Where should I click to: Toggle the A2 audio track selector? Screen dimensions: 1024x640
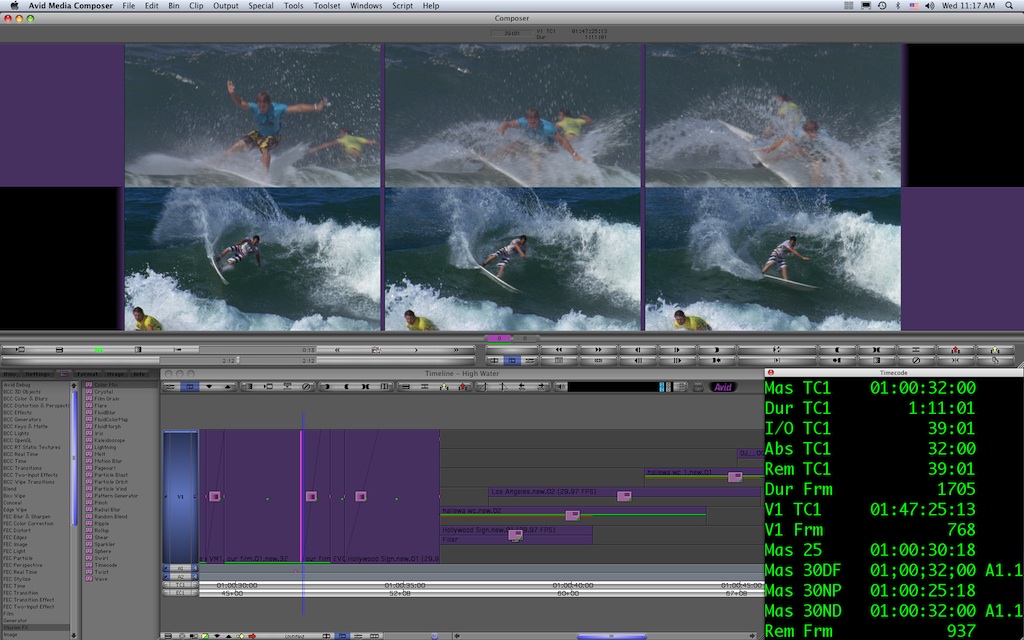click(180, 577)
